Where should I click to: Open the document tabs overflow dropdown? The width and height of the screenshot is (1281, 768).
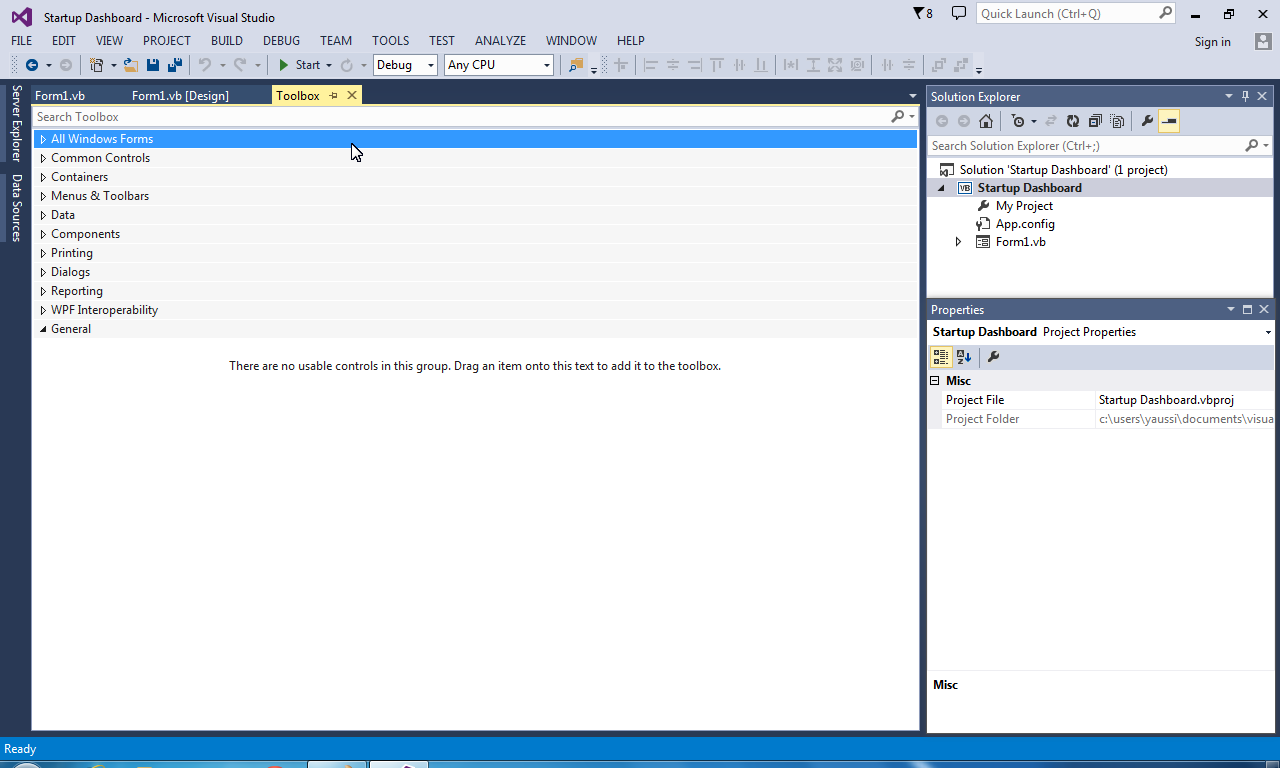(x=912, y=96)
